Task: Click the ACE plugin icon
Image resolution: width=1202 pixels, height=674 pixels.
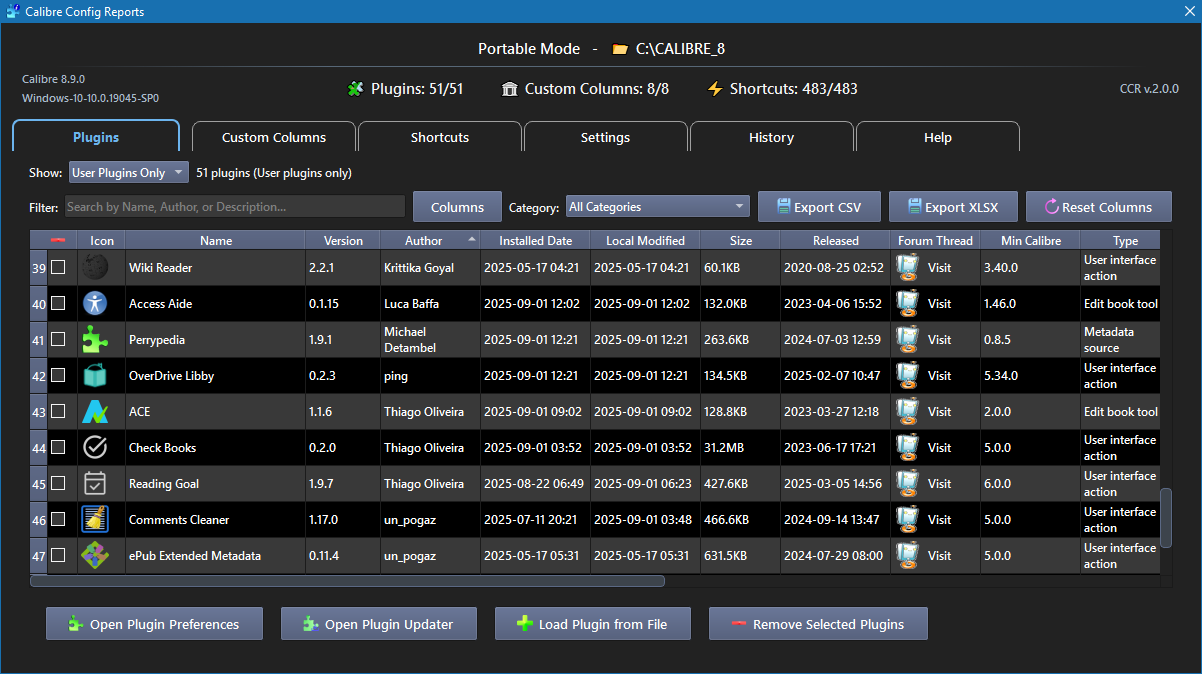Action: pos(95,412)
